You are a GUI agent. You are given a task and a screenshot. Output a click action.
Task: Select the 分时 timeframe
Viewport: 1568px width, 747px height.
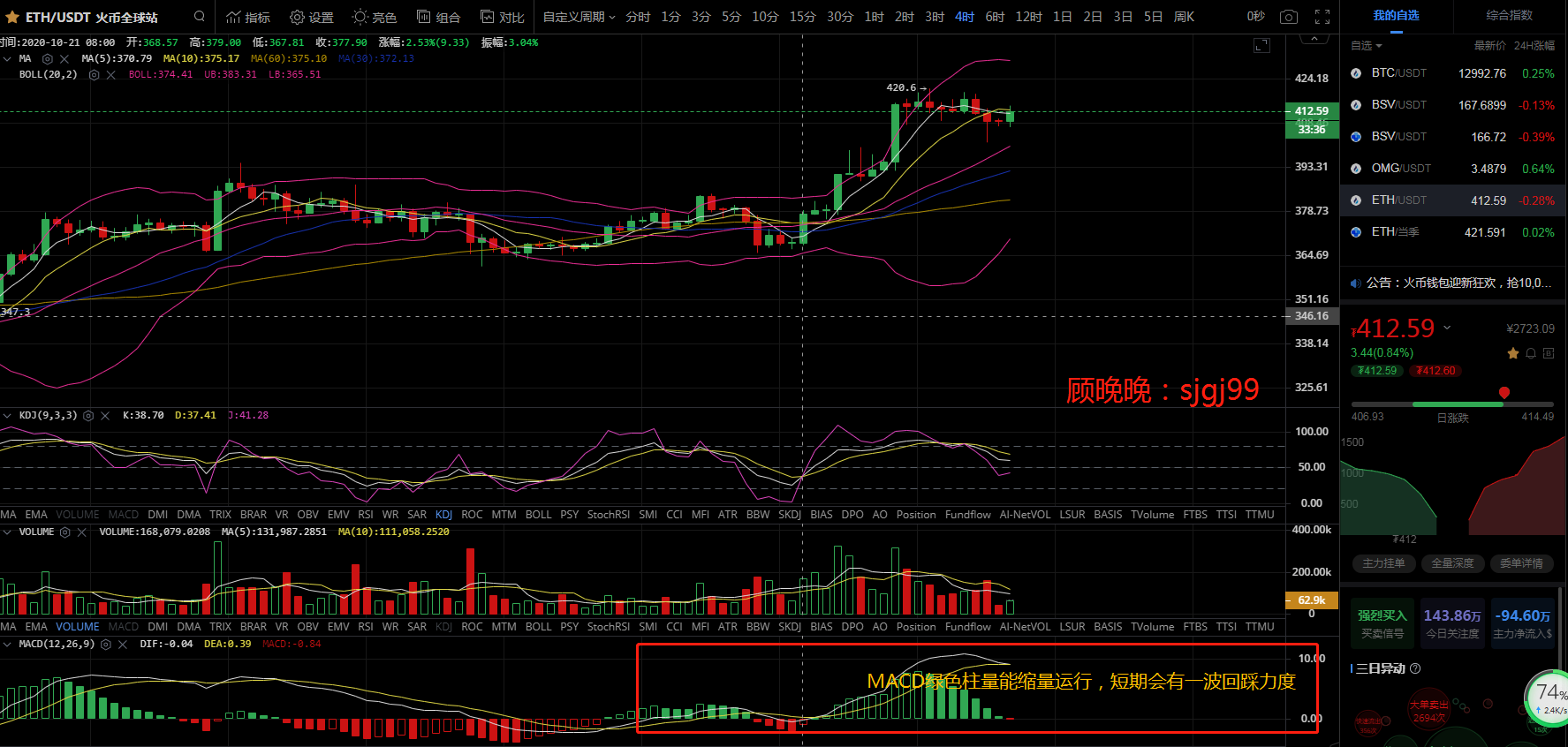tap(638, 17)
